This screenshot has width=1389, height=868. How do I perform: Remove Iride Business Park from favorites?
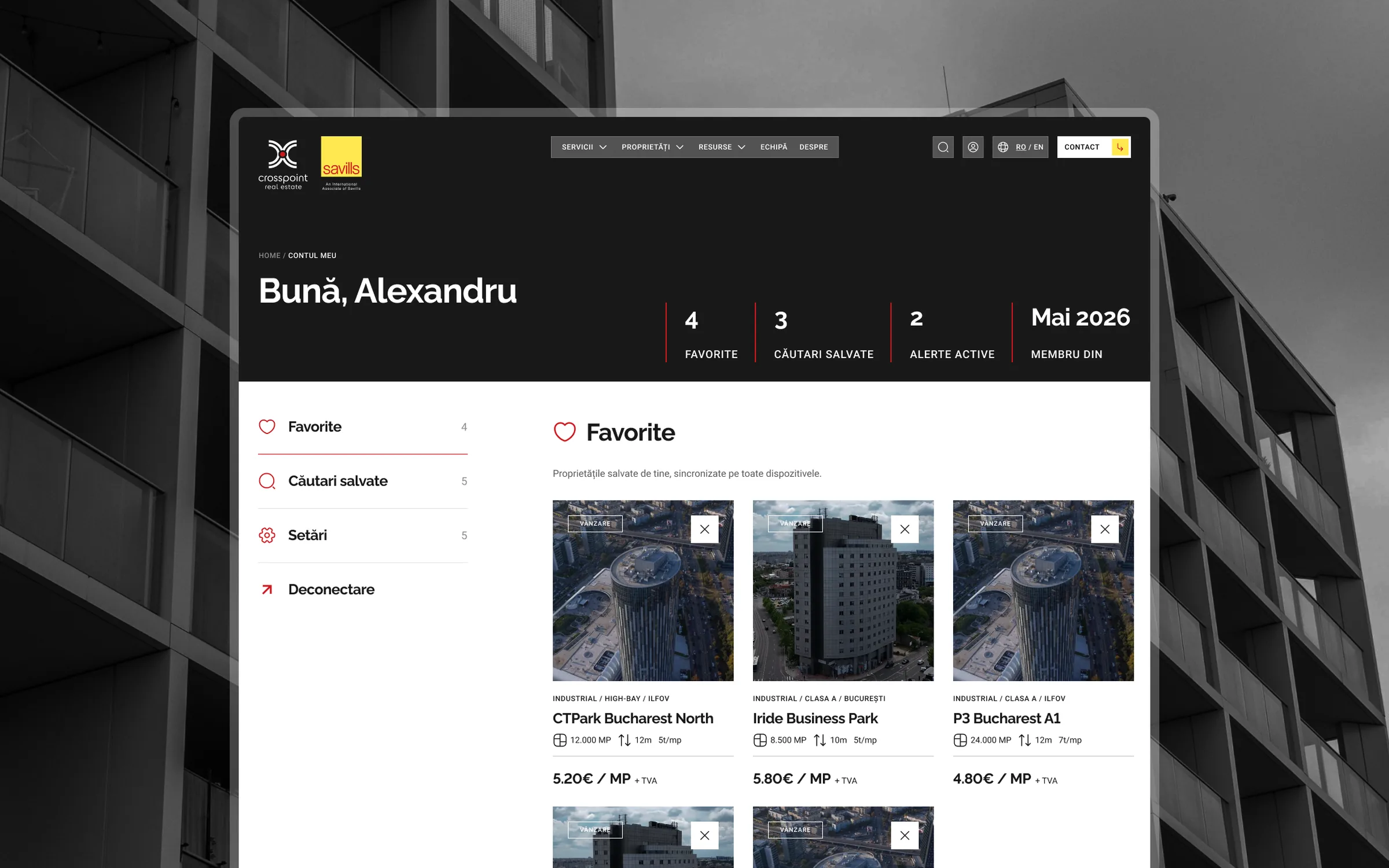(905, 529)
